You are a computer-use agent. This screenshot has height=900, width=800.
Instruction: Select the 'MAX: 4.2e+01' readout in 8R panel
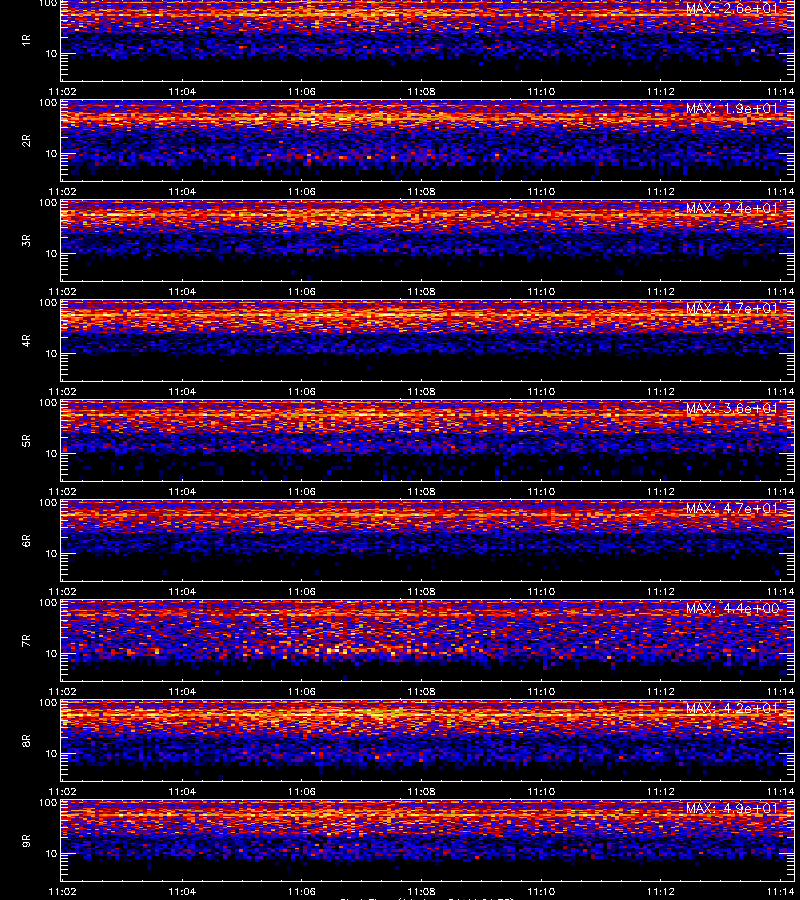coord(732,708)
